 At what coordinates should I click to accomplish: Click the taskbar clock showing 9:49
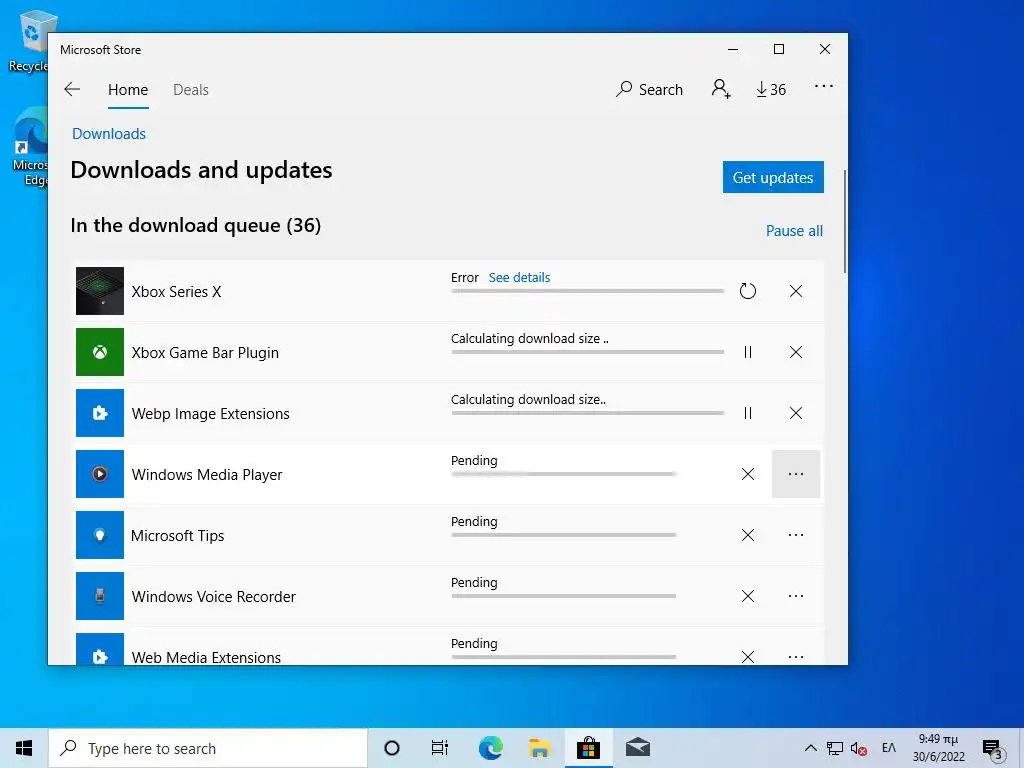[938, 748]
